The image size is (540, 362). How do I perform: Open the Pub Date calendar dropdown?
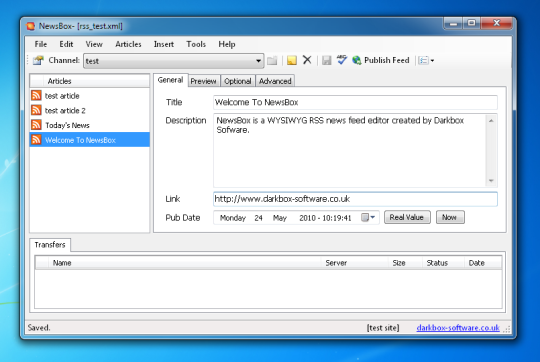(368, 217)
